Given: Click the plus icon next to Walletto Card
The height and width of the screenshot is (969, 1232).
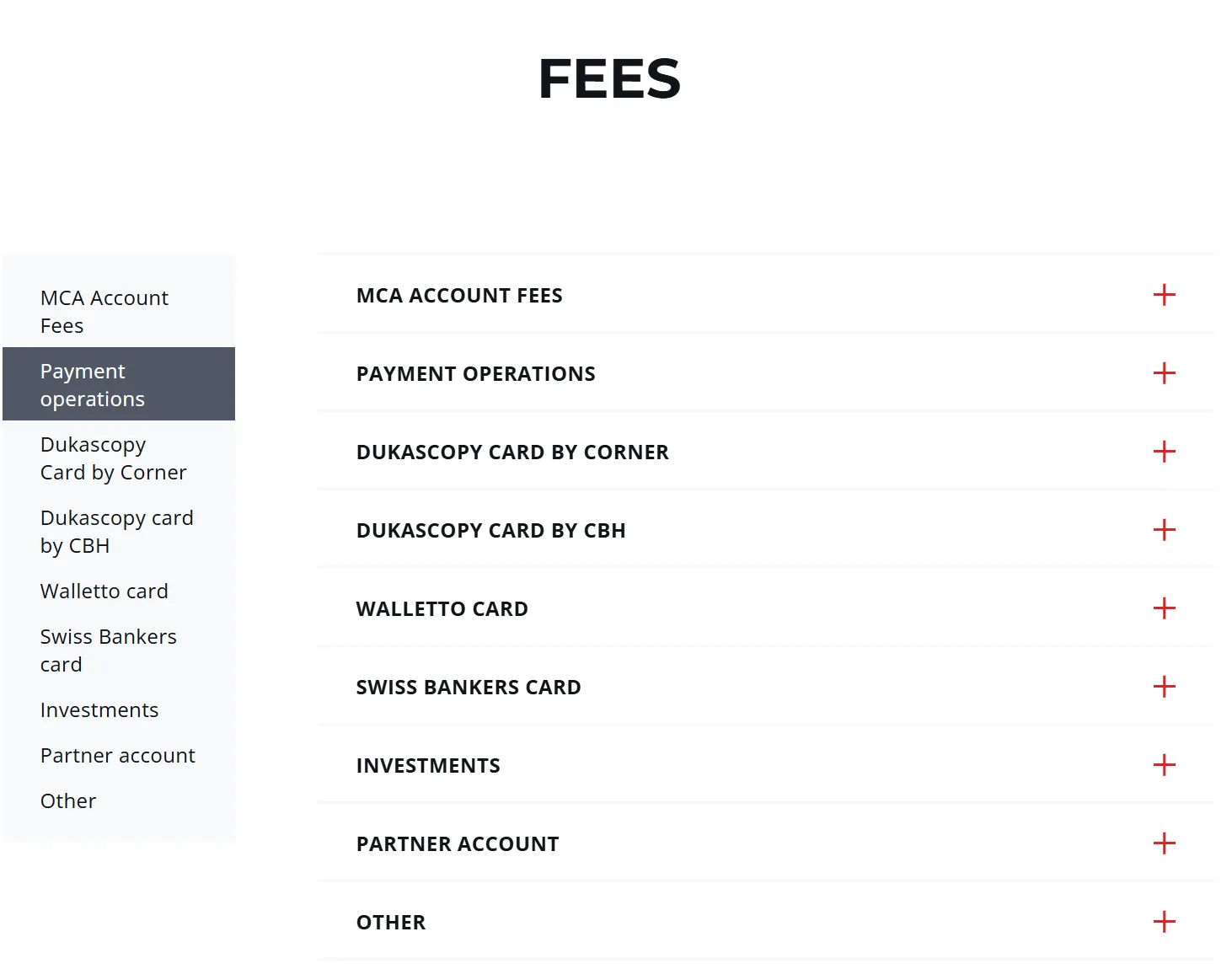Looking at the screenshot, I should pos(1164,608).
